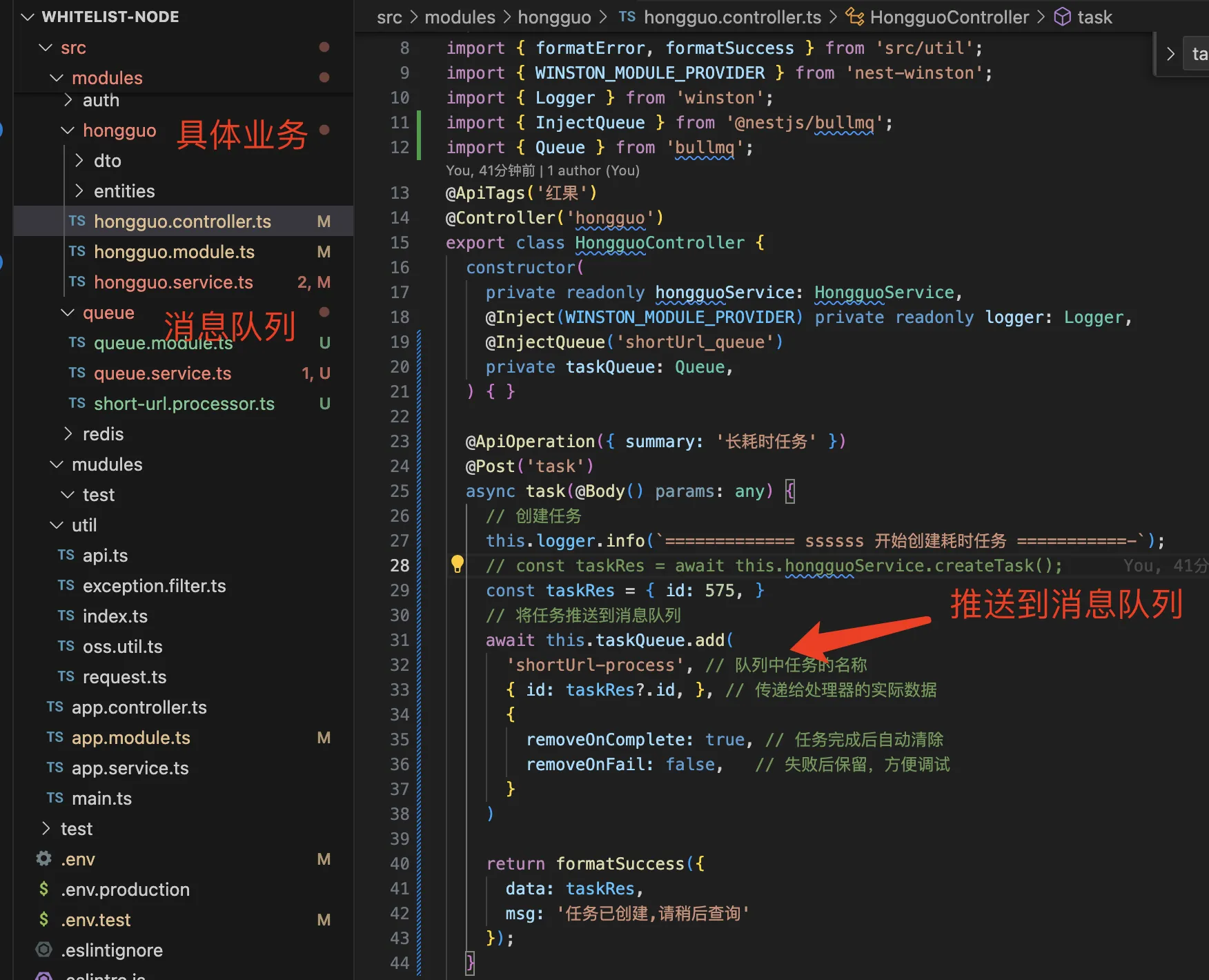Image resolution: width=1209 pixels, height=980 pixels.
Task: Click the chevron button beside the 'ta' tab
Action: point(1170,53)
